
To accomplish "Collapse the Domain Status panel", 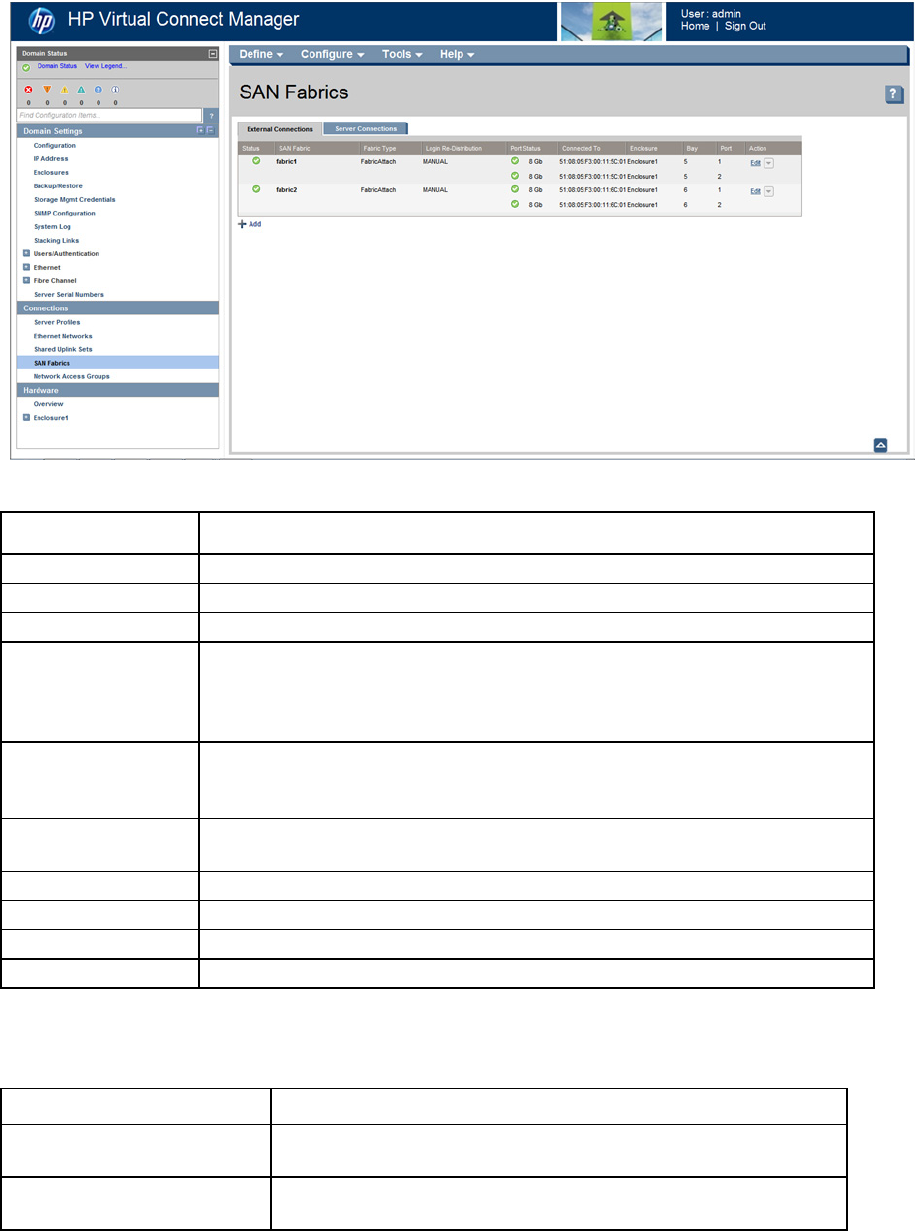I will click(x=212, y=53).
